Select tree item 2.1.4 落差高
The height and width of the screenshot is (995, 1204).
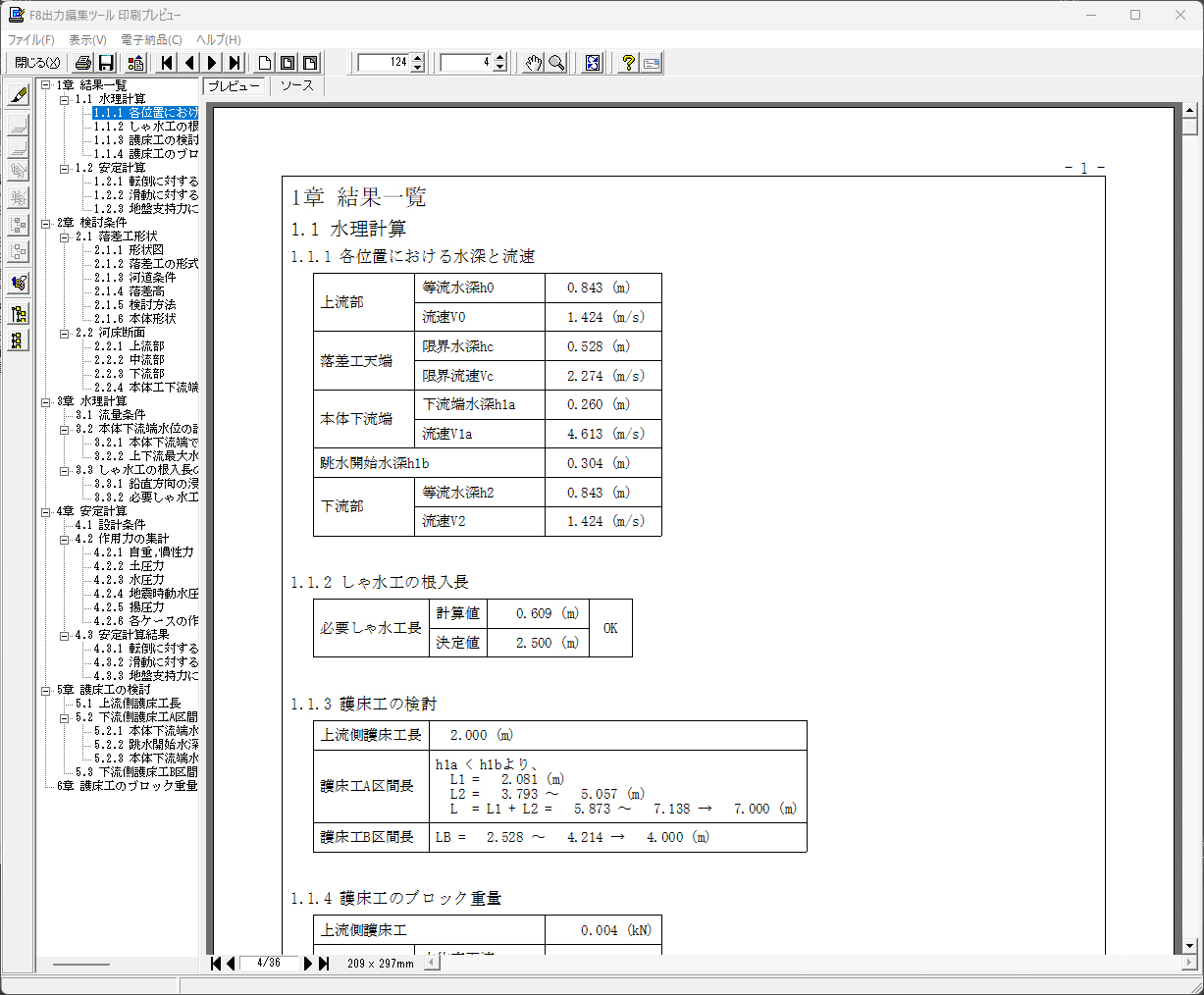tap(129, 291)
